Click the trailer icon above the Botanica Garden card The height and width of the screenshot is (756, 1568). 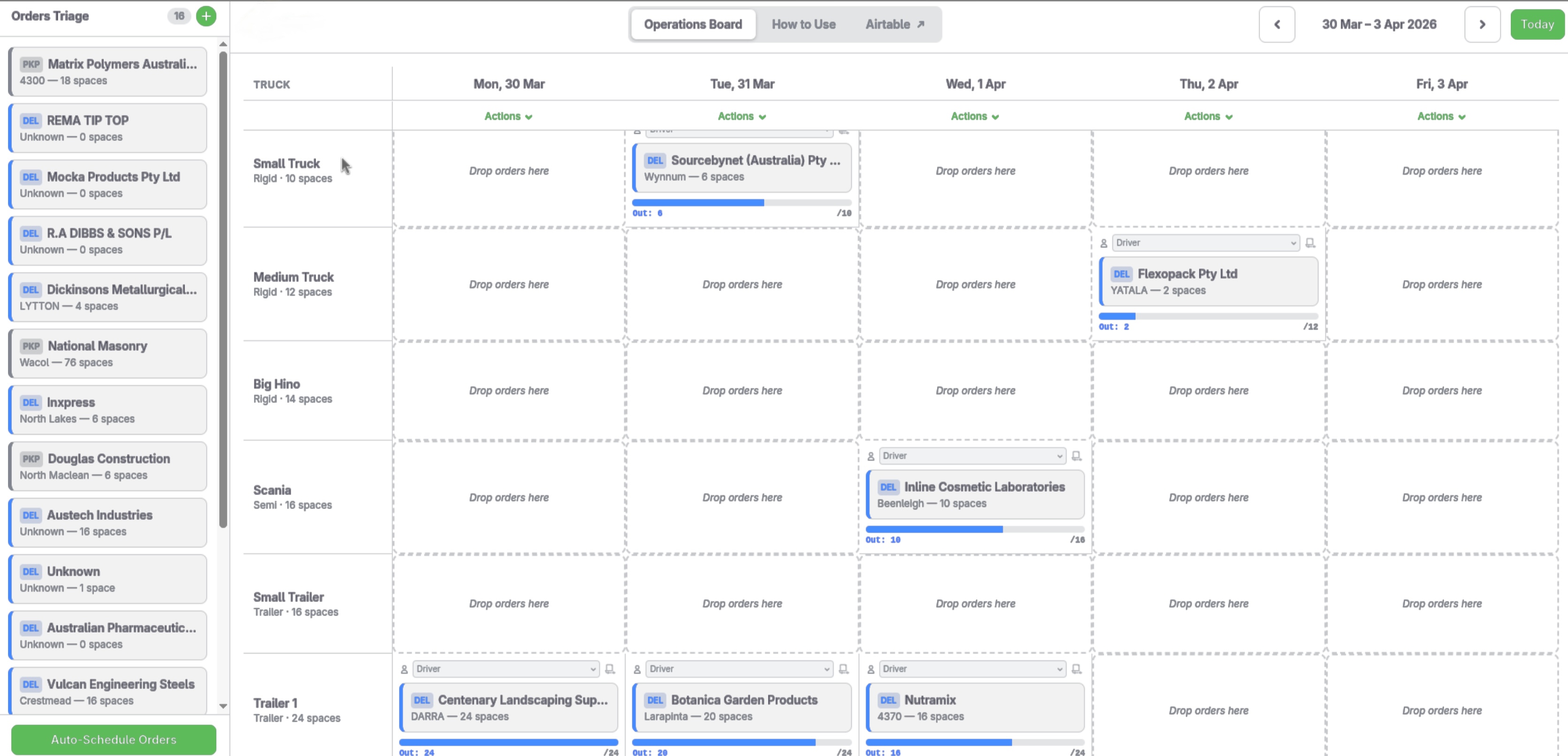[843, 669]
